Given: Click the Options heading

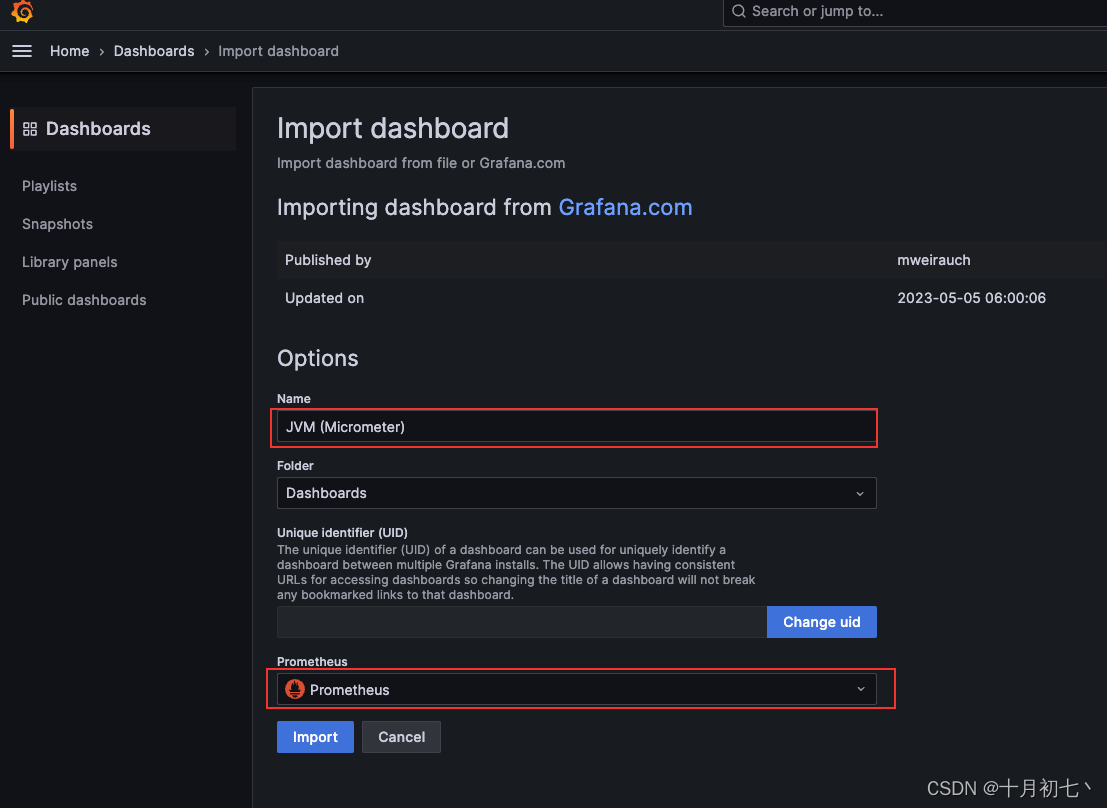Looking at the screenshot, I should 318,358.
